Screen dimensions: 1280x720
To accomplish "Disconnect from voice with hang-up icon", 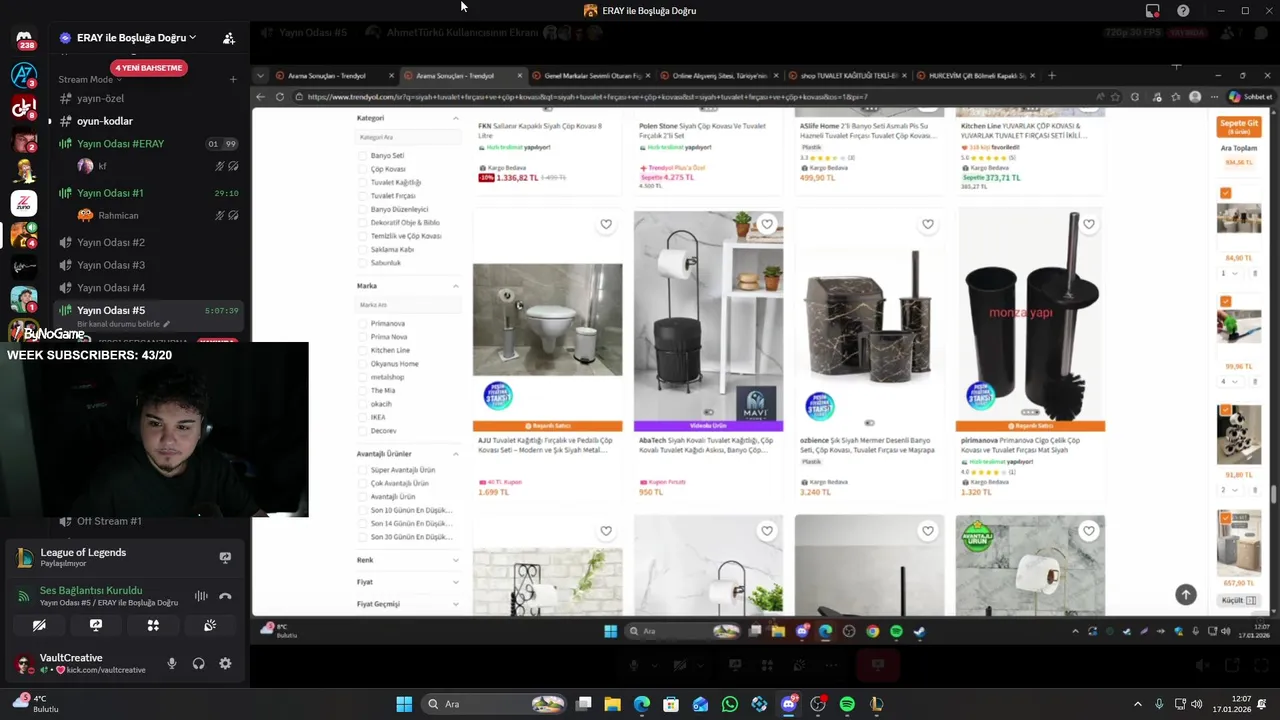I will click(x=225, y=596).
